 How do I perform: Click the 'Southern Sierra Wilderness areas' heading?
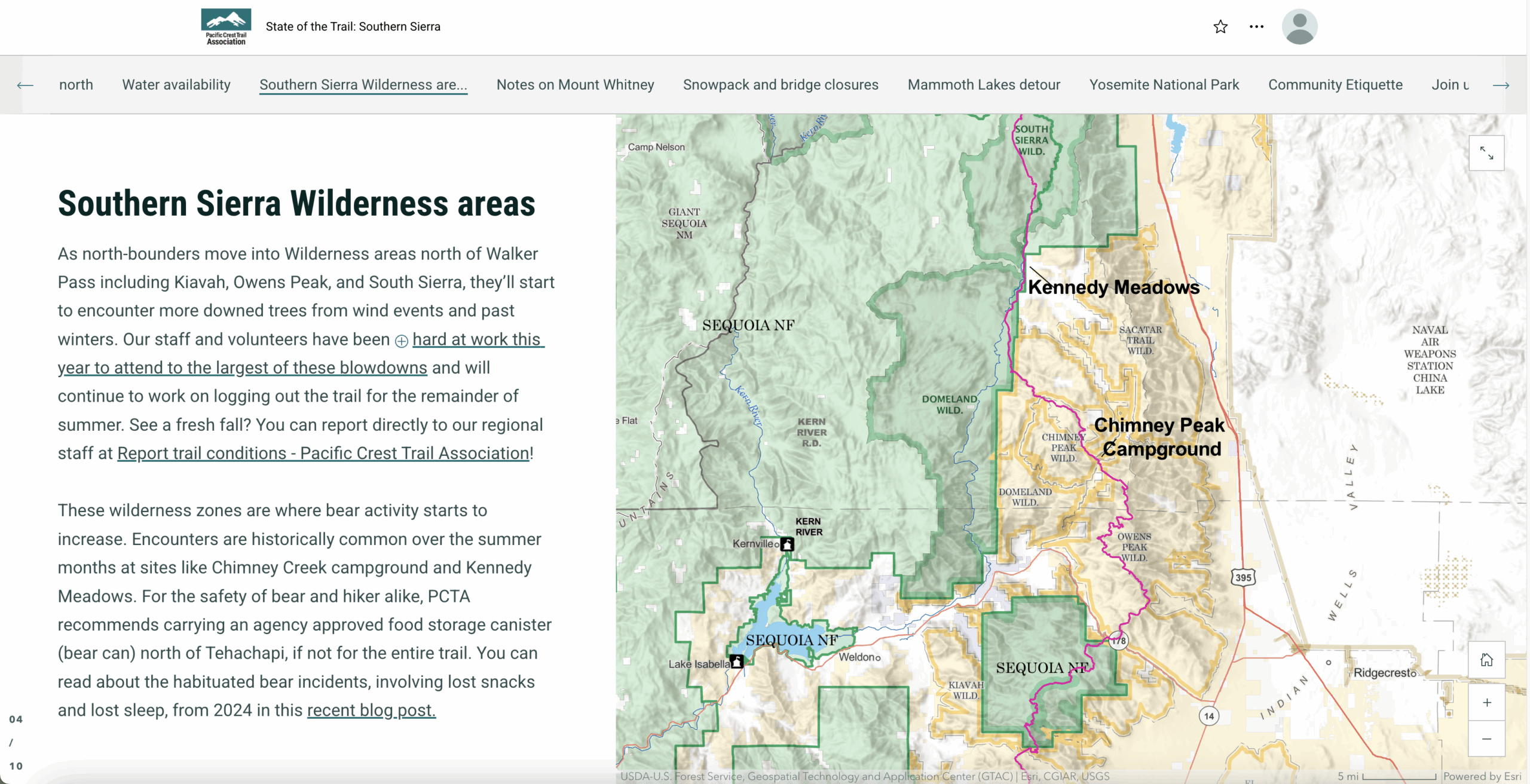click(x=296, y=203)
